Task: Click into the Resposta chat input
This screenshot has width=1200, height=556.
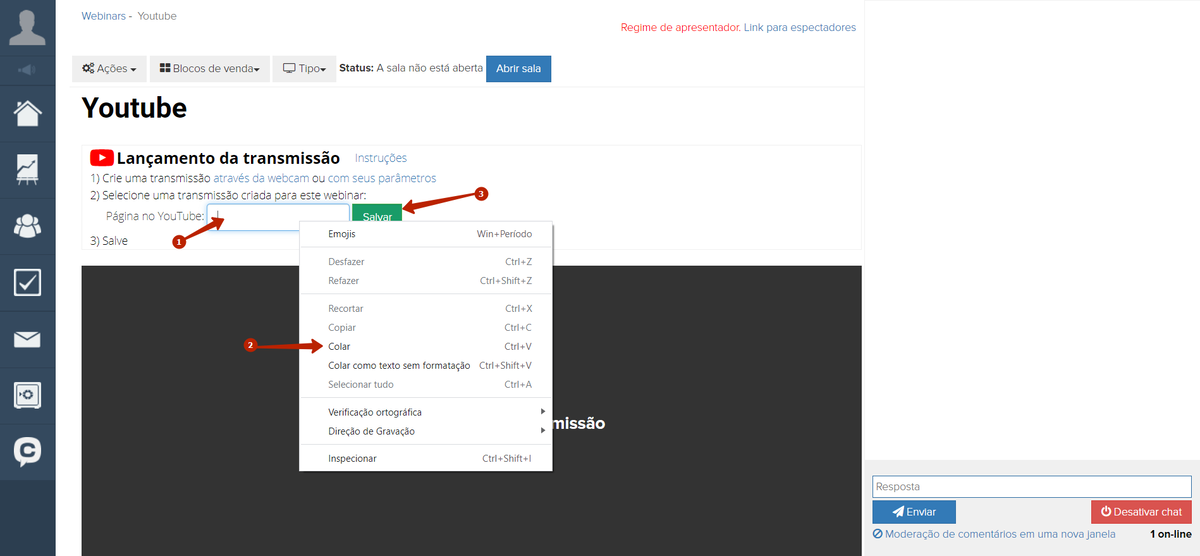Action: 1032,487
